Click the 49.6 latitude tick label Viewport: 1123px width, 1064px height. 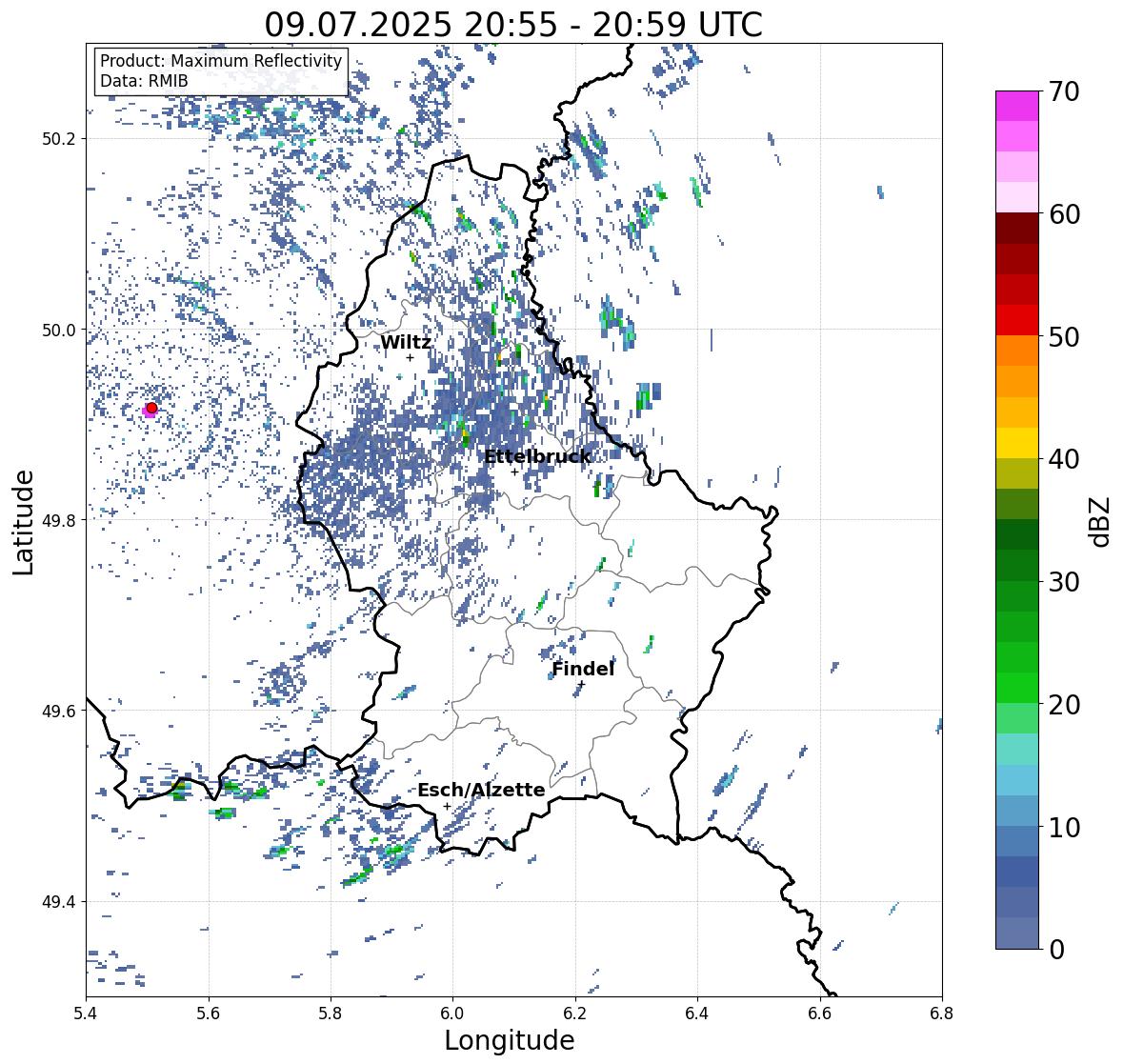point(59,711)
